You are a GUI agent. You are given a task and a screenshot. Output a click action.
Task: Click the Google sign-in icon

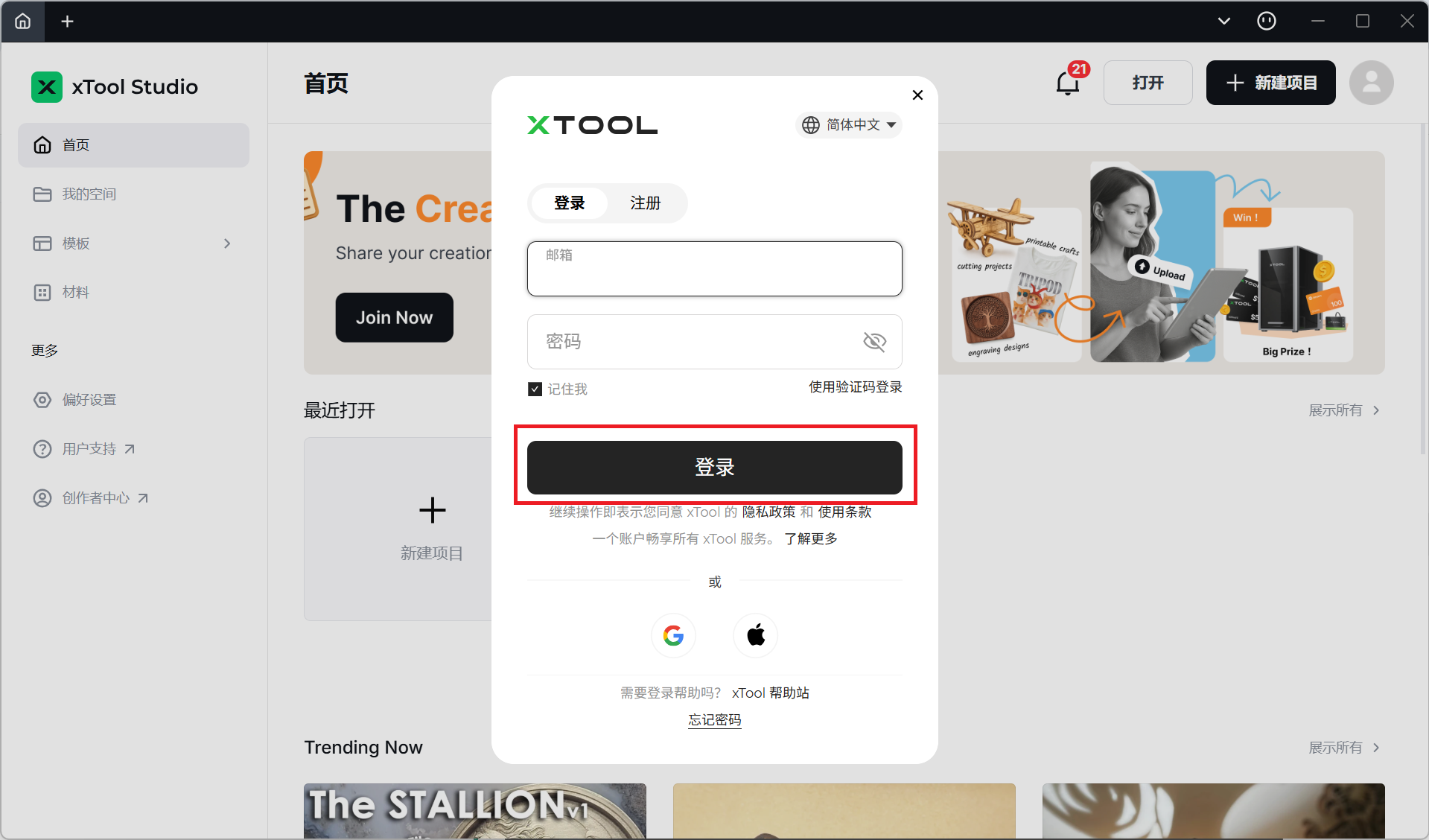(x=673, y=635)
